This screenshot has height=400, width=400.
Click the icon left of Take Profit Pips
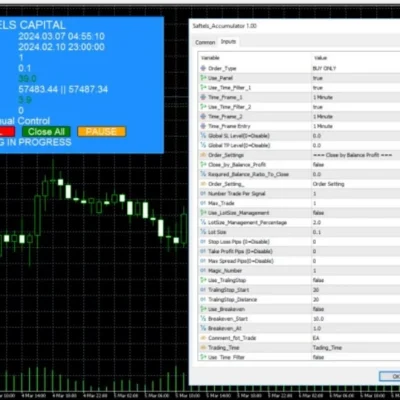pyautogui.click(x=203, y=251)
